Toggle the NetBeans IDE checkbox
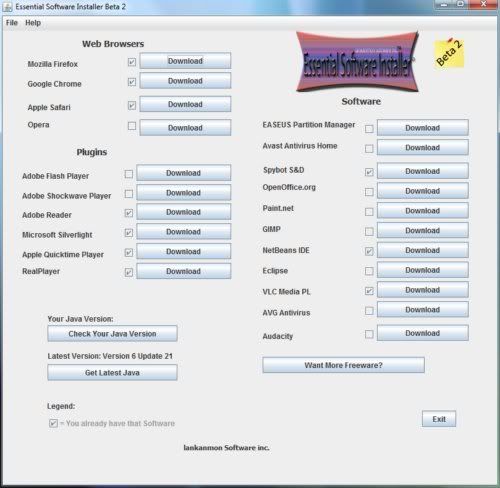 (x=369, y=251)
